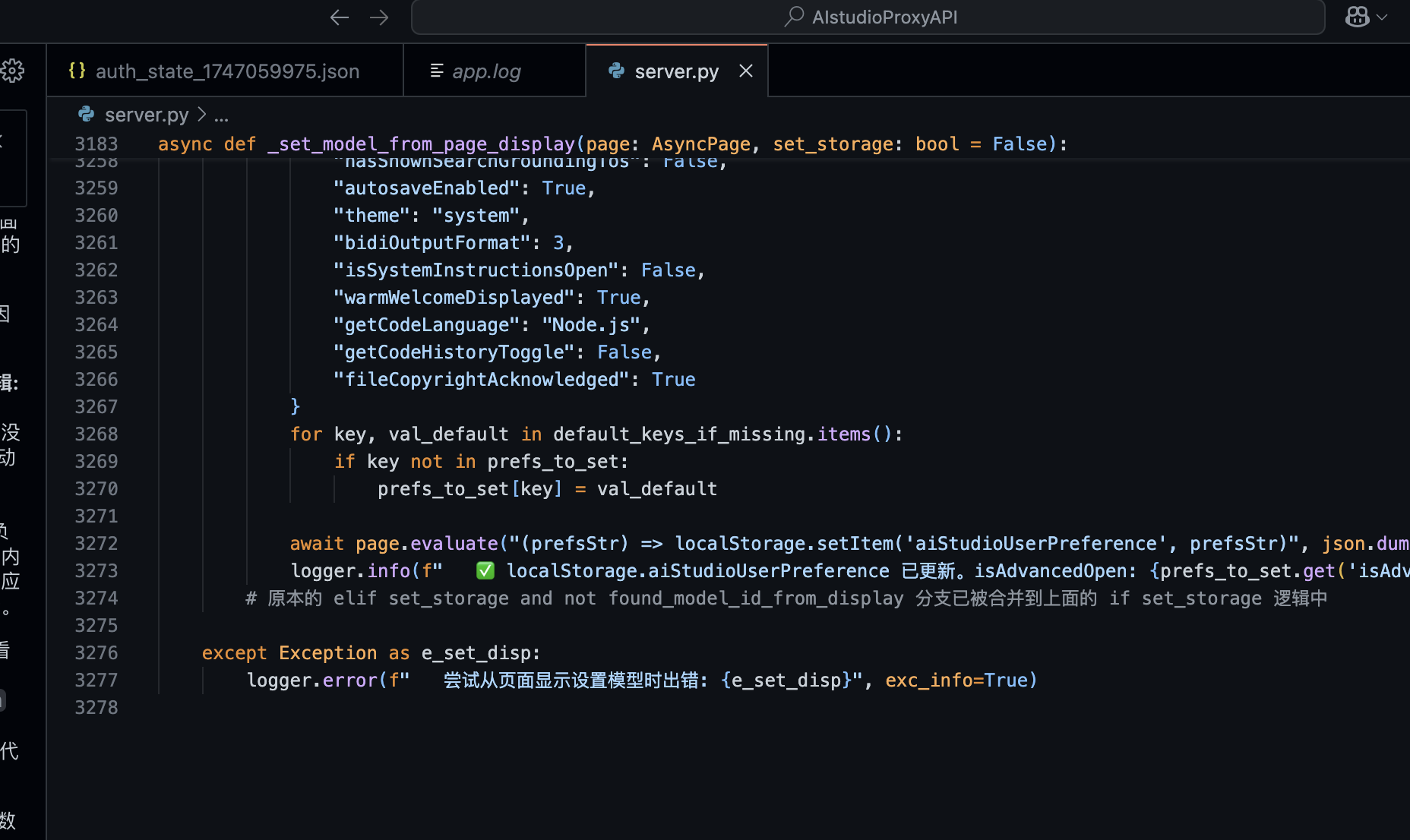Screen dimensions: 1410x840
Task: Click "autosaveEnabled" key text
Action: [x=427, y=188]
